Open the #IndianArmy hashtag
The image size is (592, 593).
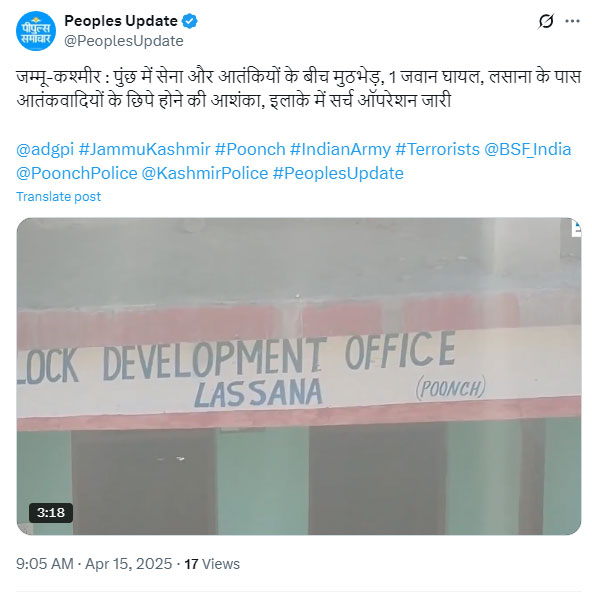pyautogui.click(x=340, y=149)
